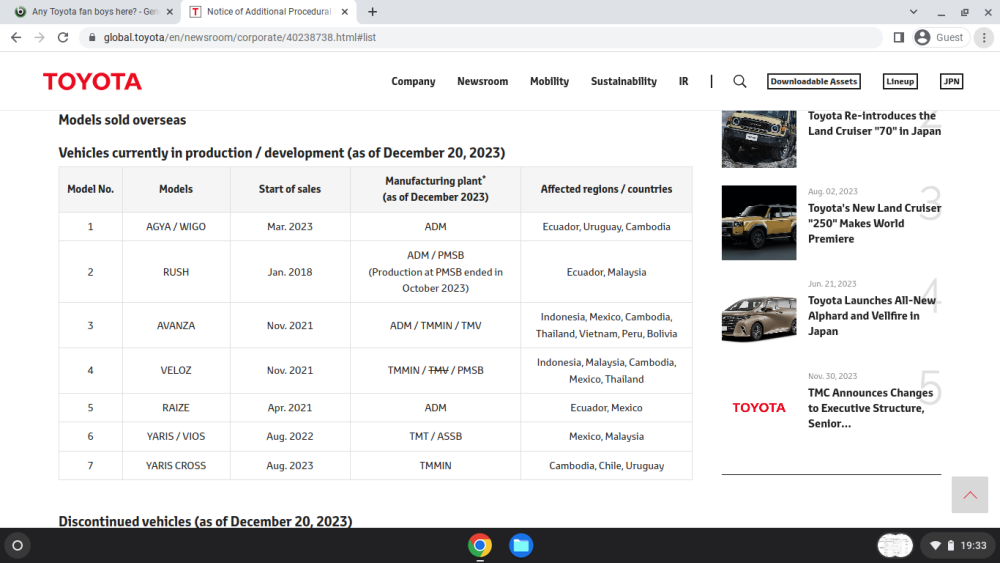Click the Wi-Fi icon in the status tray
Viewport: 1000px width, 563px height.
pyautogui.click(x=936, y=546)
